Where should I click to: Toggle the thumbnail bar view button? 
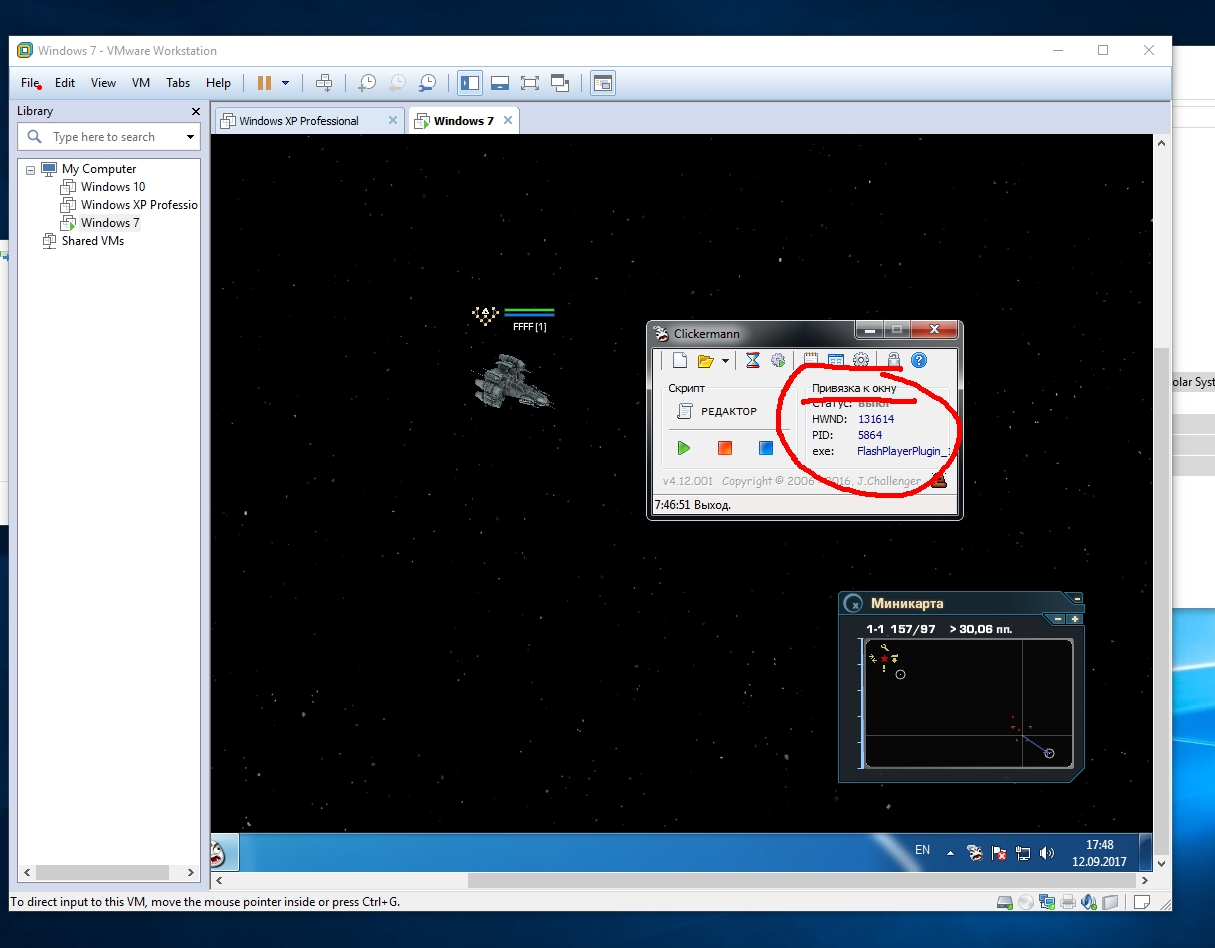click(500, 83)
